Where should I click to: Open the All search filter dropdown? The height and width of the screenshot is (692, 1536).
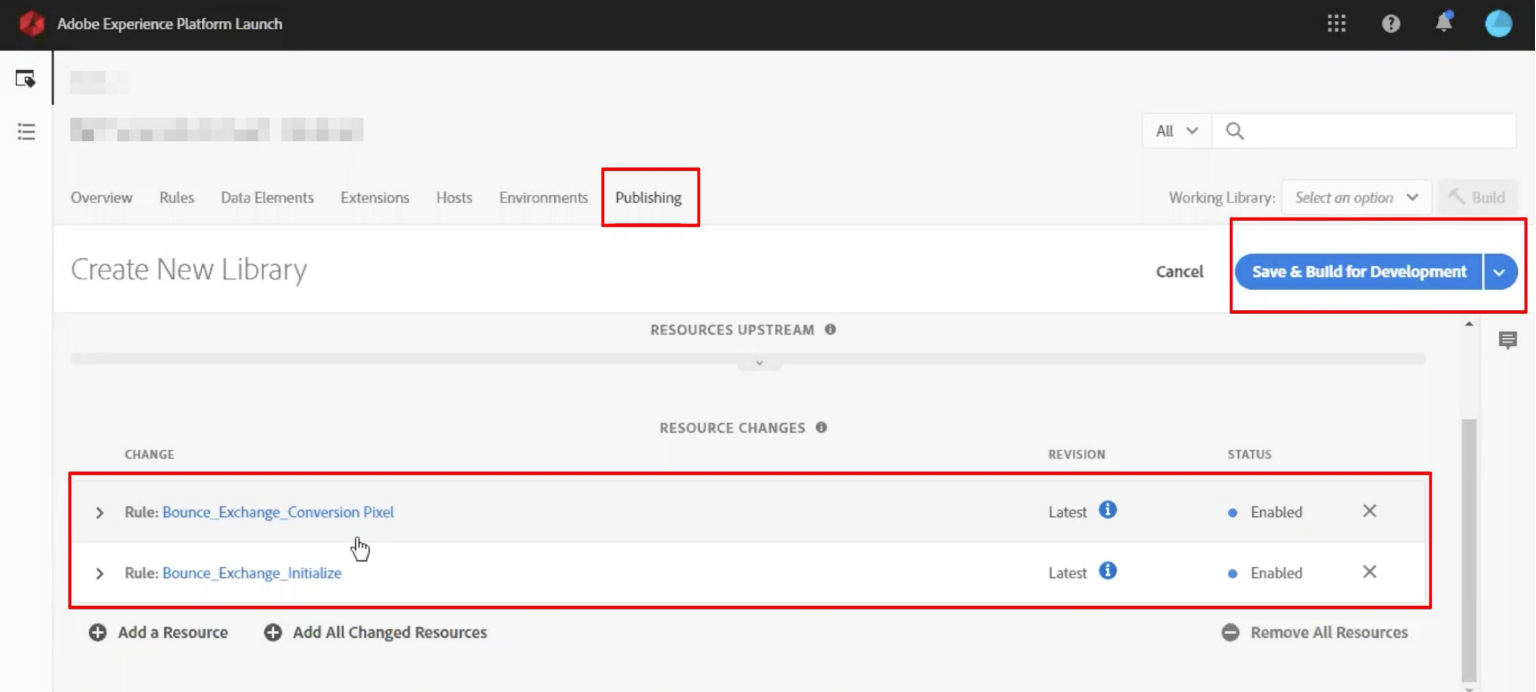[x=1177, y=131]
